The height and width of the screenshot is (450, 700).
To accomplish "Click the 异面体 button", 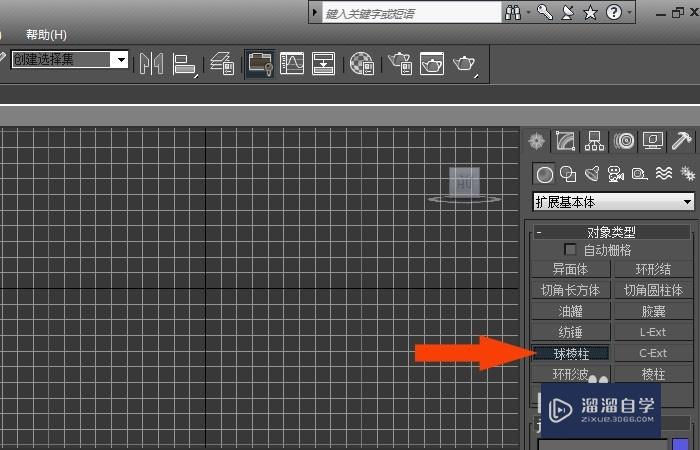I will coord(571,269).
